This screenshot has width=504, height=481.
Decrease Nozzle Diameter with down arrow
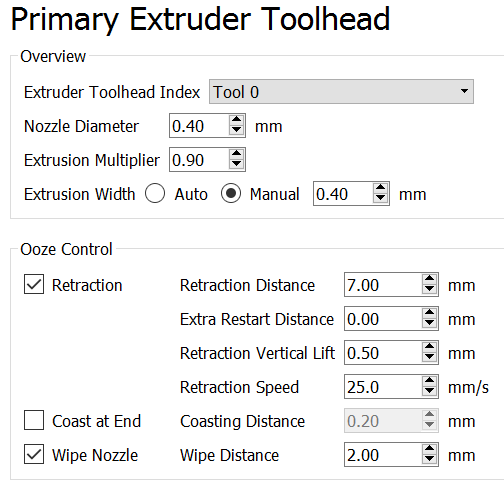236,130
